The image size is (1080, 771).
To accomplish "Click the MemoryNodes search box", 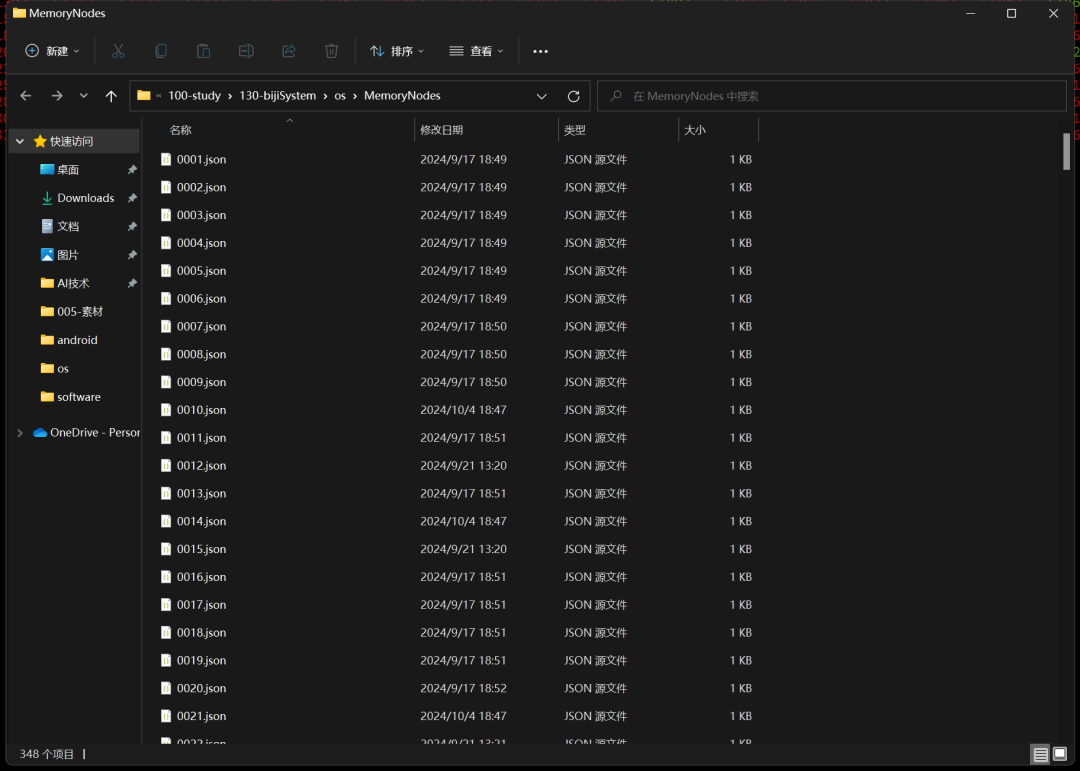I will click(840, 96).
